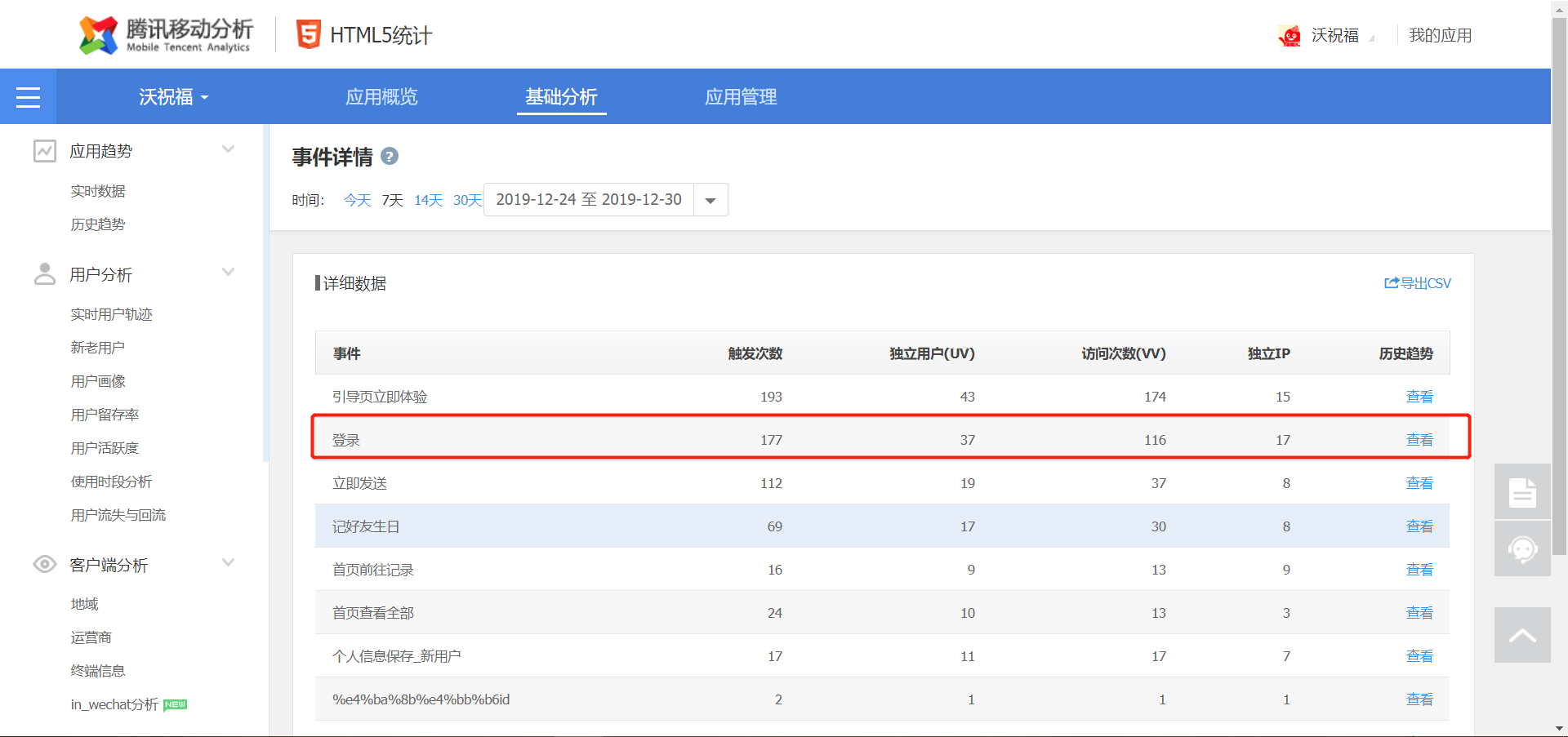This screenshot has height=737, width=1568.
Task: Export data using 导出CSV
Action: [1418, 283]
